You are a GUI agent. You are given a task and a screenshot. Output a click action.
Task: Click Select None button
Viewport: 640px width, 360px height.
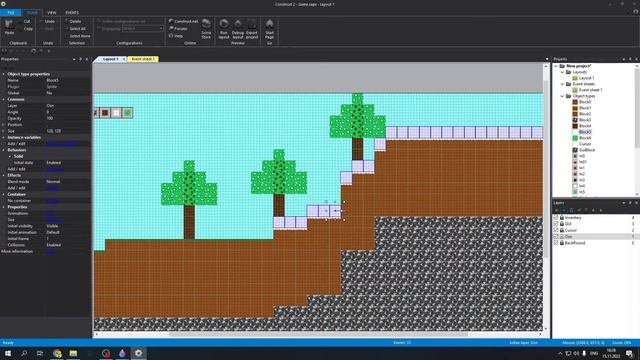pos(78,36)
